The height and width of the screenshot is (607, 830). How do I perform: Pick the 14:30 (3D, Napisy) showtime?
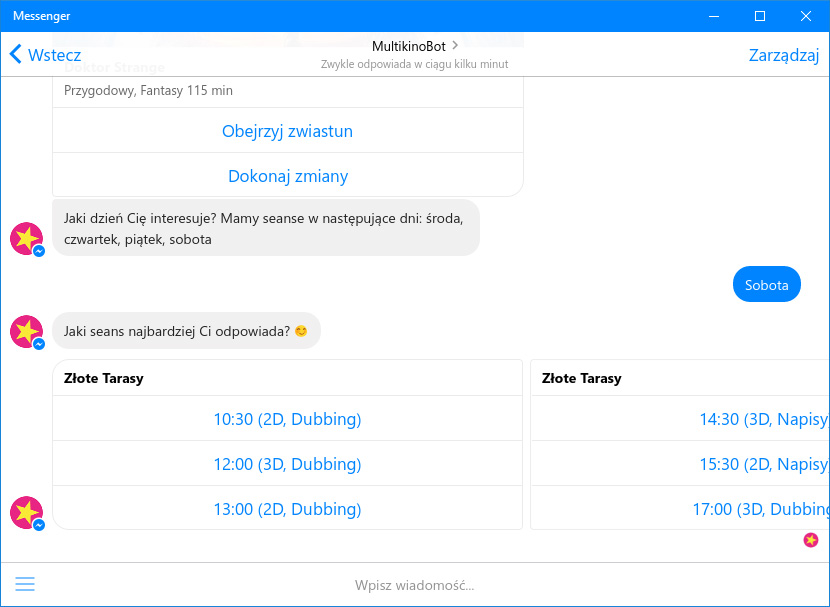(x=680, y=419)
